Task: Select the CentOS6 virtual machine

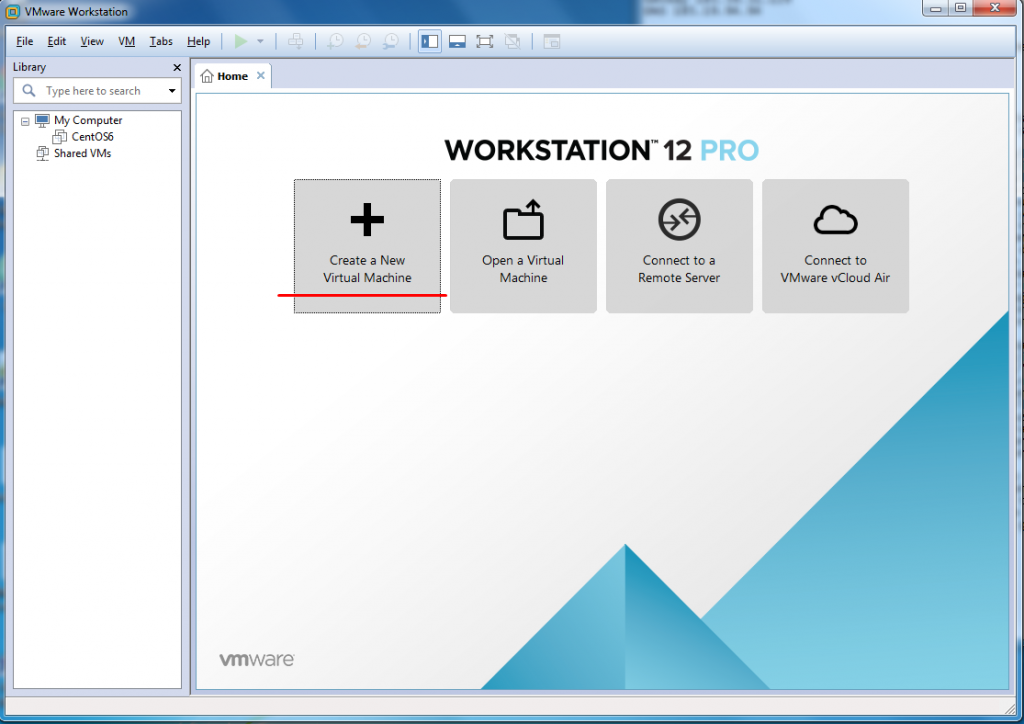Action: (x=92, y=137)
